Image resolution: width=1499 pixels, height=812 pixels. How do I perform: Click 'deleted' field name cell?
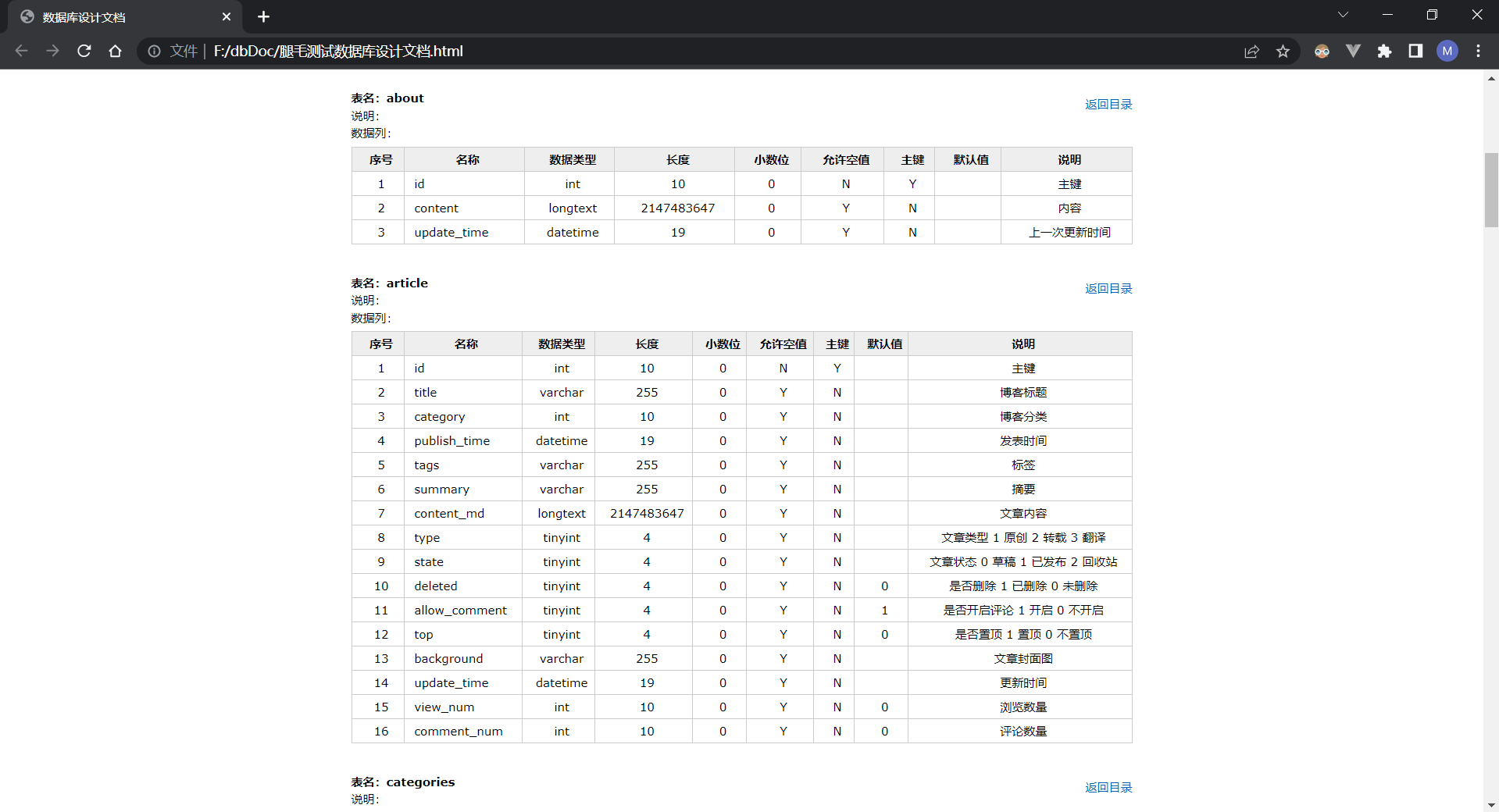[x=463, y=586]
